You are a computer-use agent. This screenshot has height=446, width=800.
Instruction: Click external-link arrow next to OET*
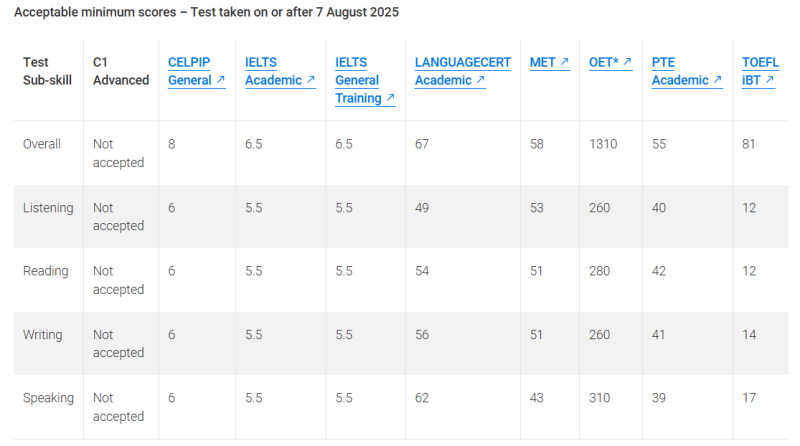click(x=627, y=62)
